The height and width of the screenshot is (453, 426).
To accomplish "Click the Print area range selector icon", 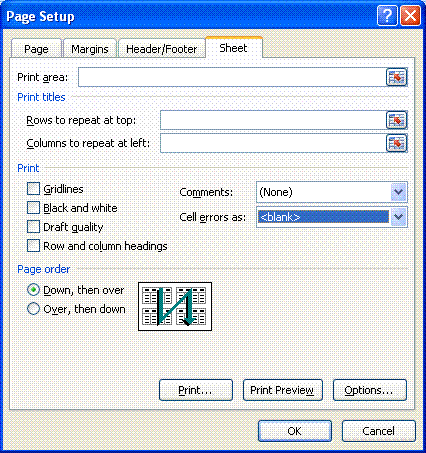I will [x=396, y=77].
